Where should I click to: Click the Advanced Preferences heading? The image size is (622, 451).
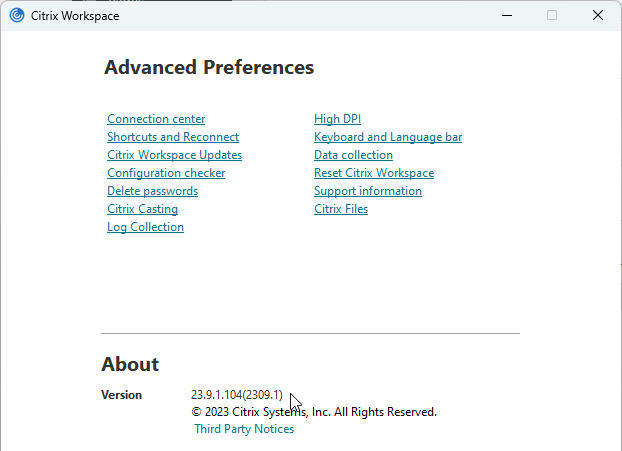[x=209, y=67]
